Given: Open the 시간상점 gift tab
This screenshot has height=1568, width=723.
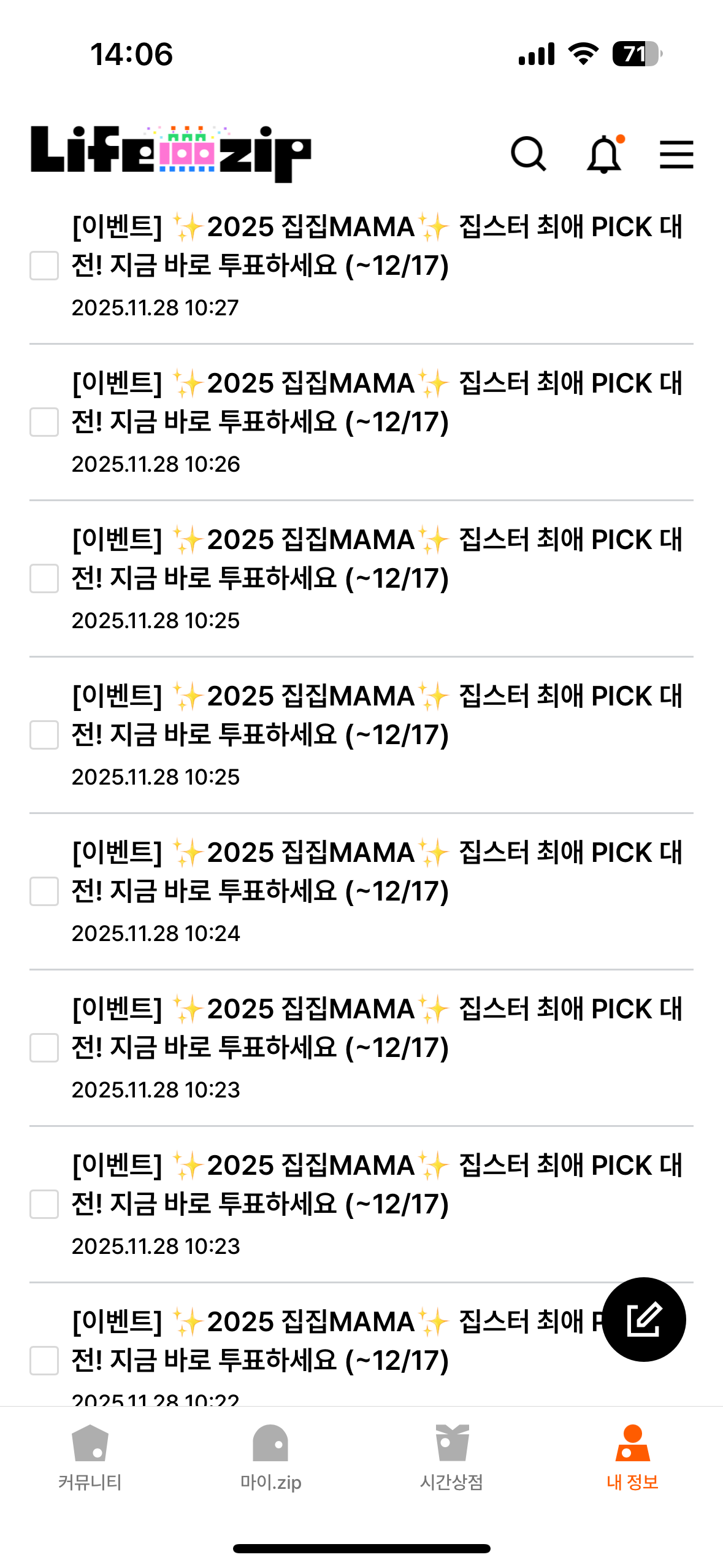Looking at the screenshot, I should click(x=452, y=1458).
